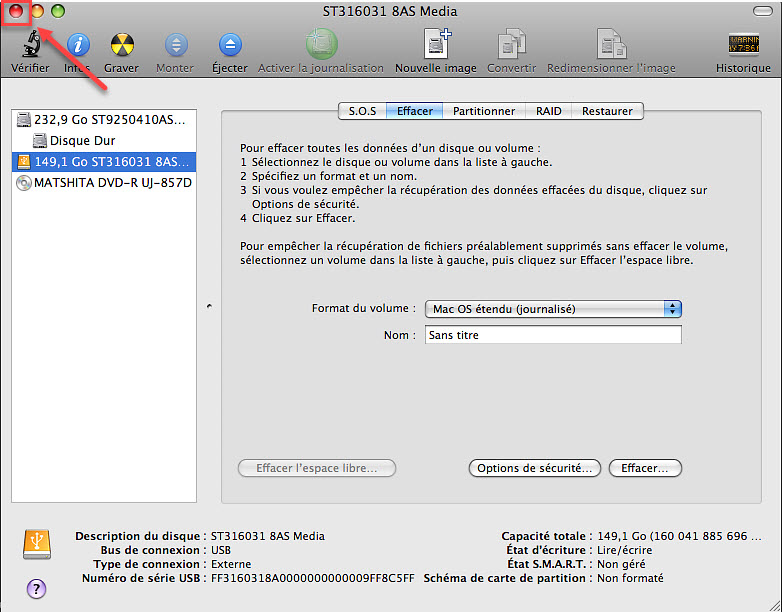782x612 pixels.
Task: Open disk Infos from toolbar
Action: 77,45
